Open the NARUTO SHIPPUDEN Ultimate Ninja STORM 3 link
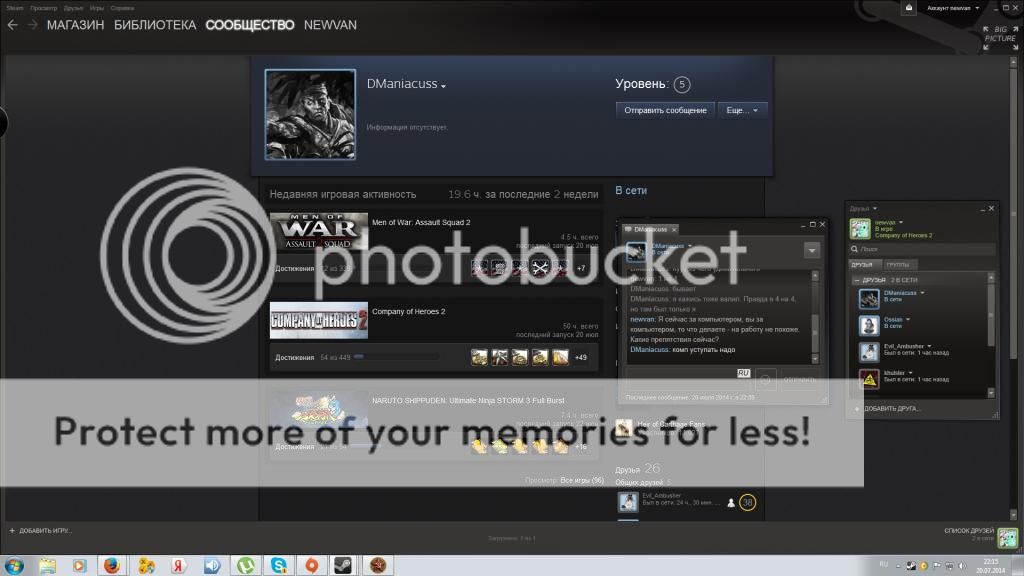Image resolution: width=1024 pixels, height=576 pixels. [468, 400]
